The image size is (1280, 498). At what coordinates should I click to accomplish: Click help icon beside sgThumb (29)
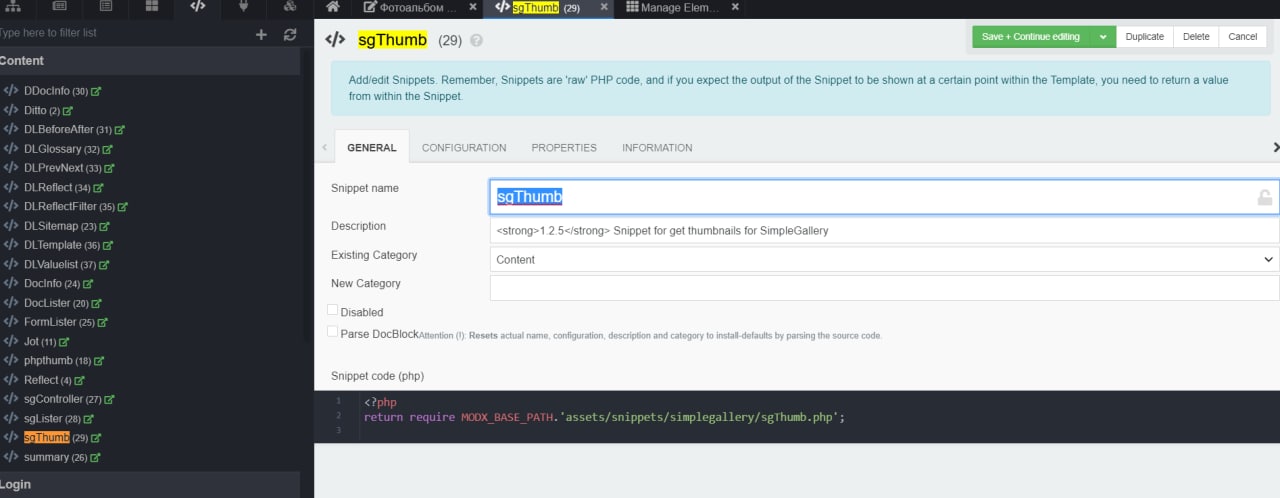(476, 41)
